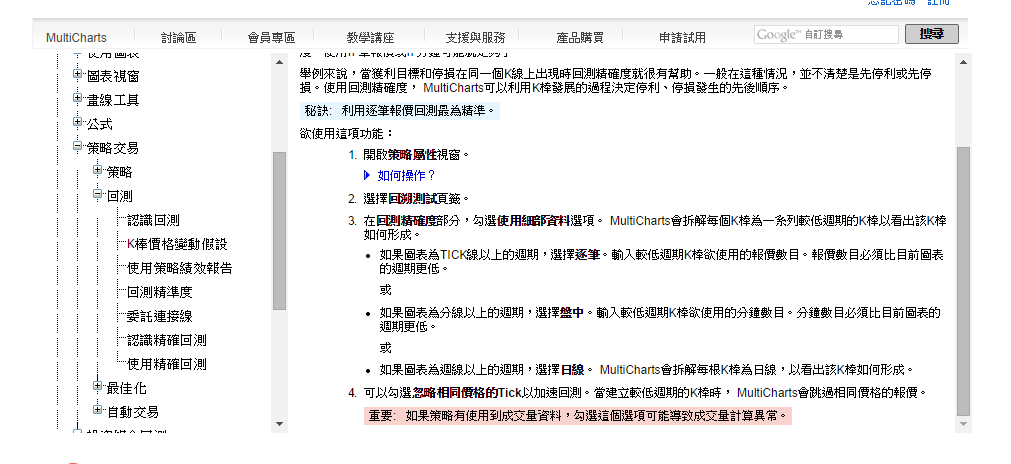
Task: Select 自動交易 in the tree
Action: (133, 412)
